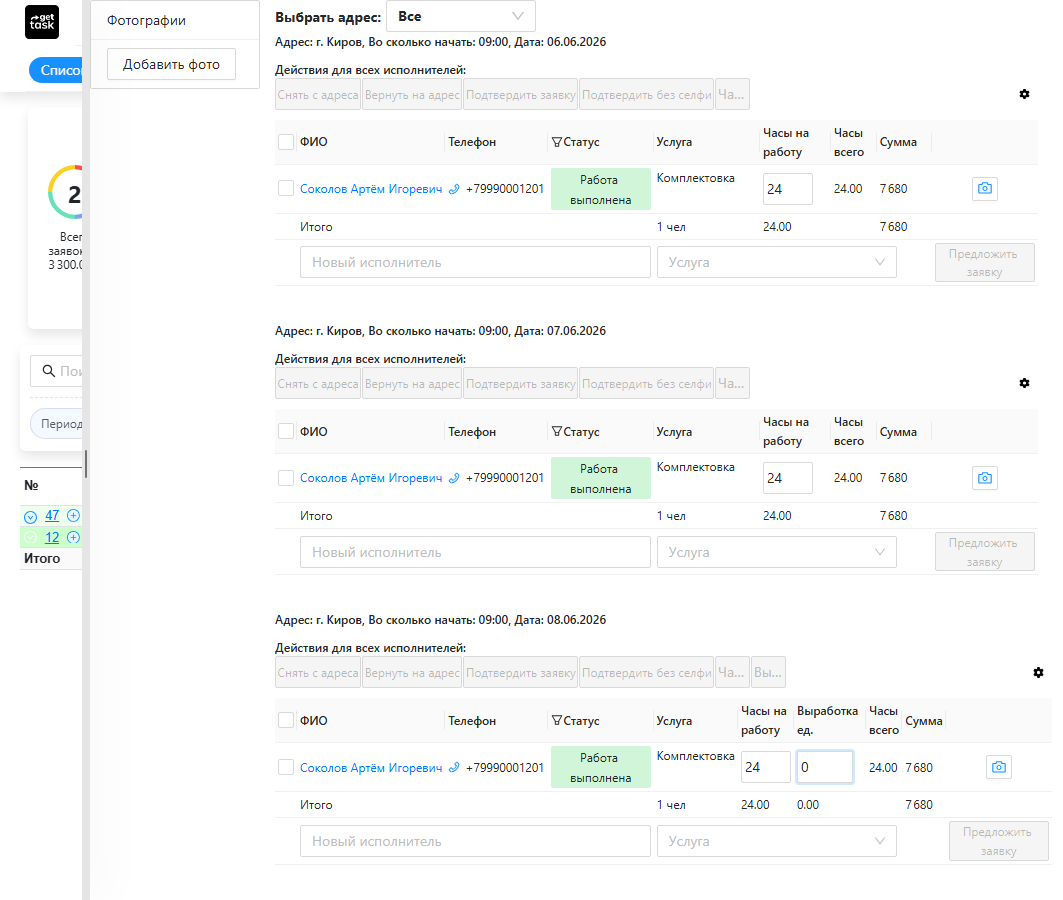Click the camera icon in 08.06.2026 row

[x=999, y=767]
